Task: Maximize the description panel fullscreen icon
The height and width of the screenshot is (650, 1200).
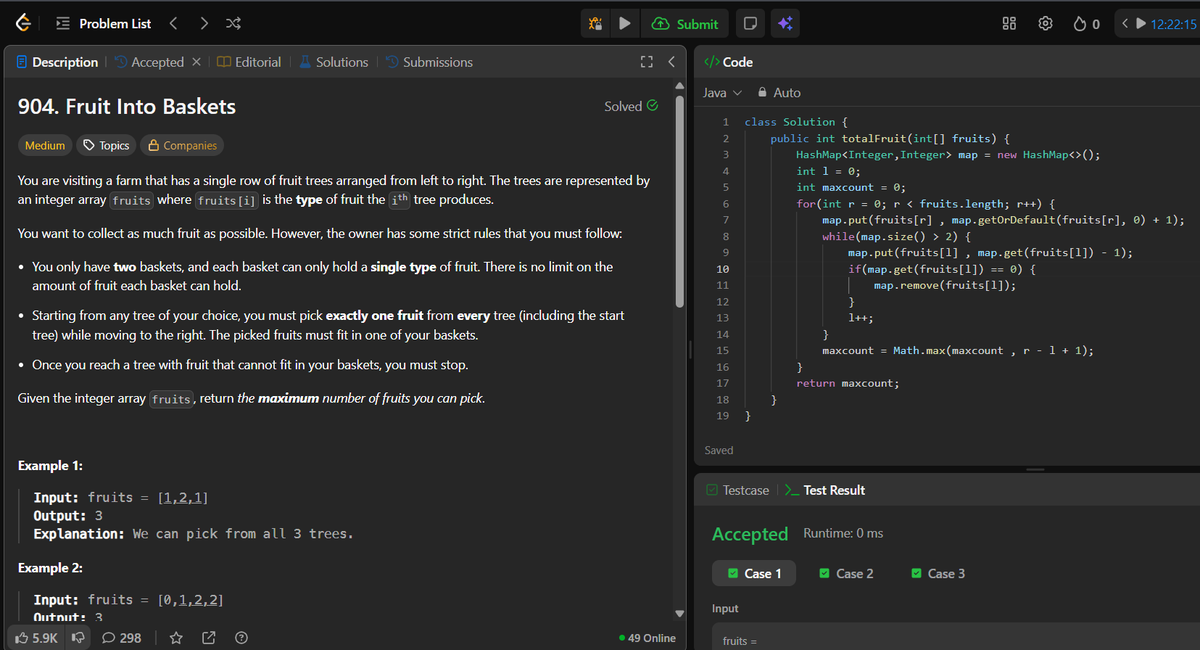Action: coord(647,62)
